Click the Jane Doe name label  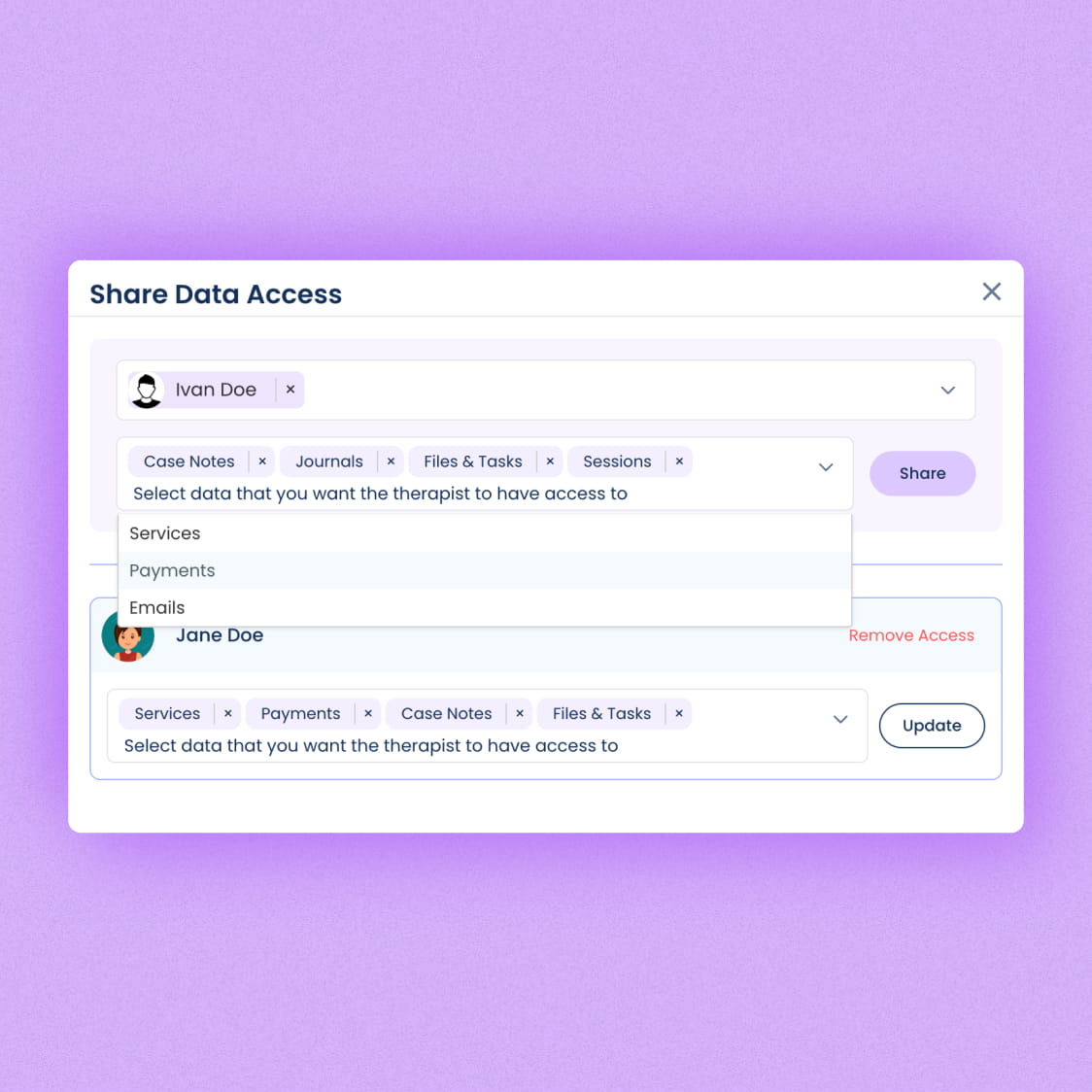(220, 635)
